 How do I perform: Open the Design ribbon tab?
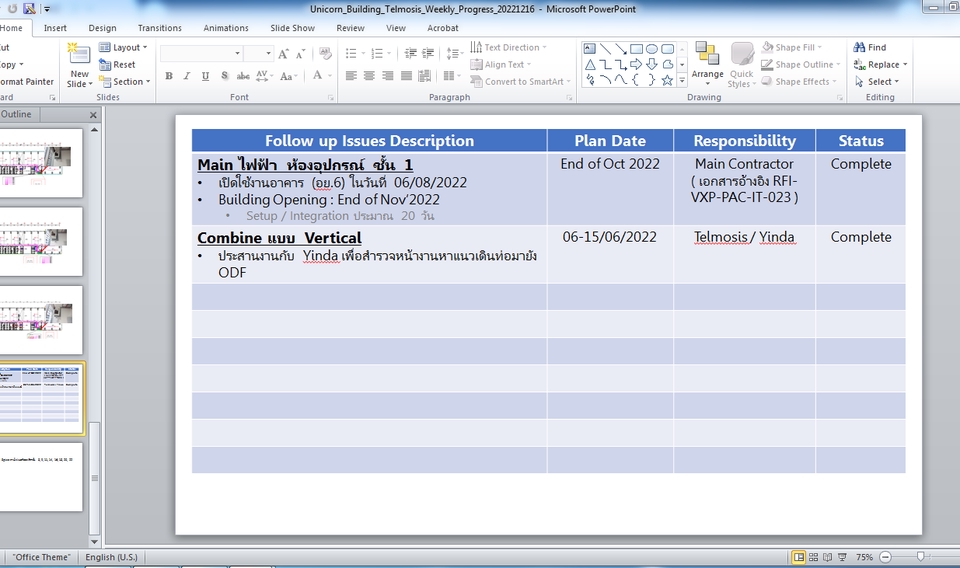click(x=102, y=28)
